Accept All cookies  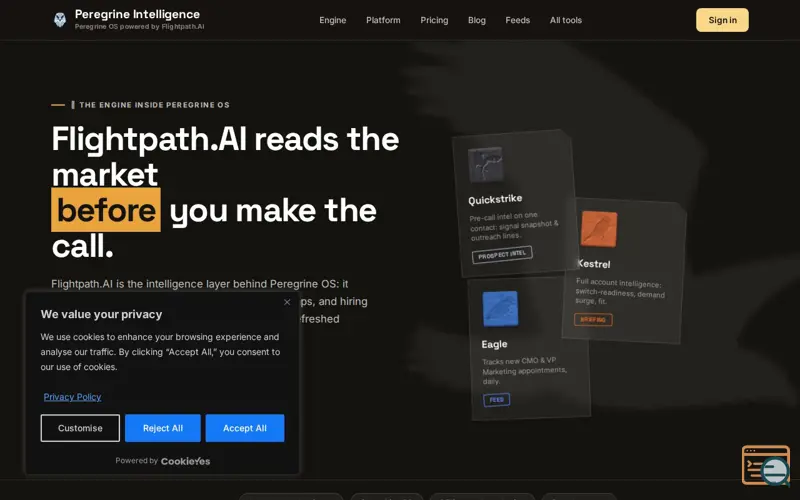click(245, 428)
